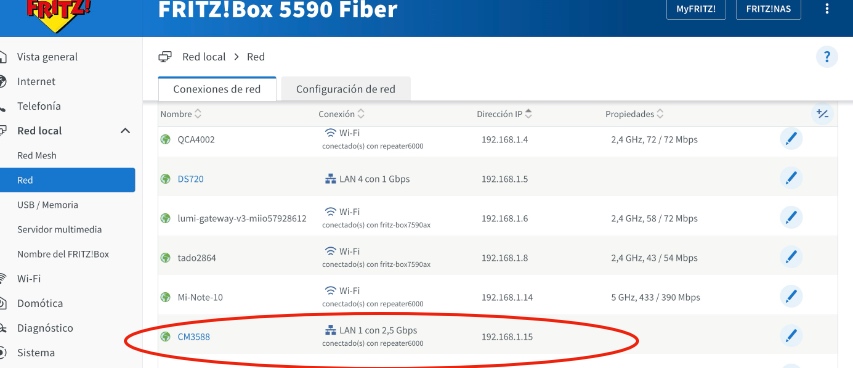
Task: Switch to Configuración de red tab
Action: pos(345,89)
